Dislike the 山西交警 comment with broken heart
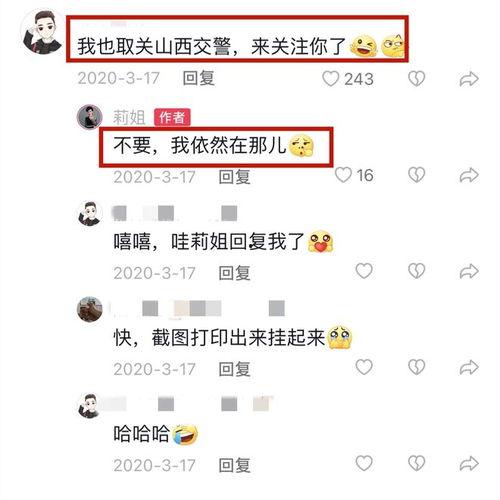 [417, 79]
